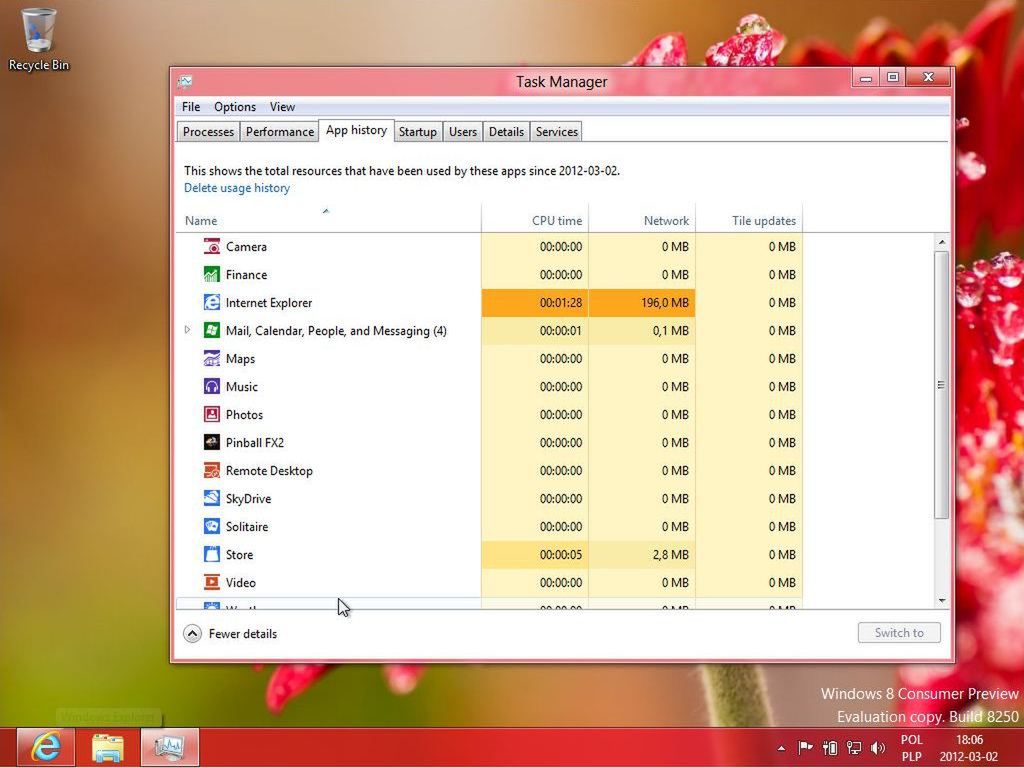
Task: Click the taskbar clock 18:06
Action: click(x=969, y=748)
